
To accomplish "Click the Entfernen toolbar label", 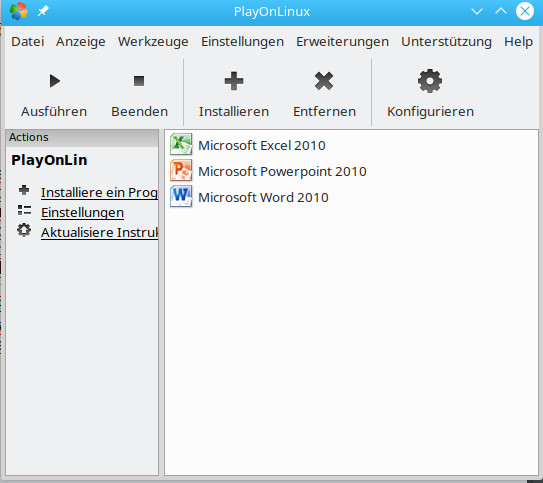I will pos(324,111).
